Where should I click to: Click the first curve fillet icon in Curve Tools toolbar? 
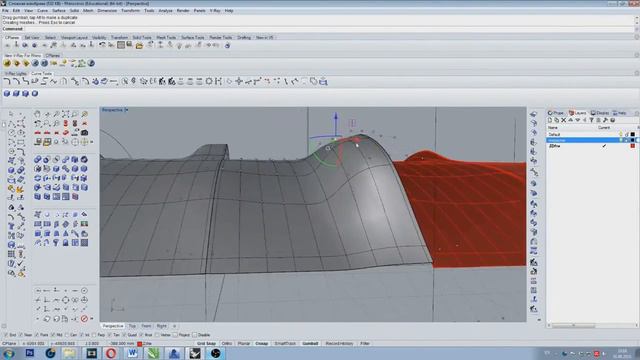[x=7, y=82]
